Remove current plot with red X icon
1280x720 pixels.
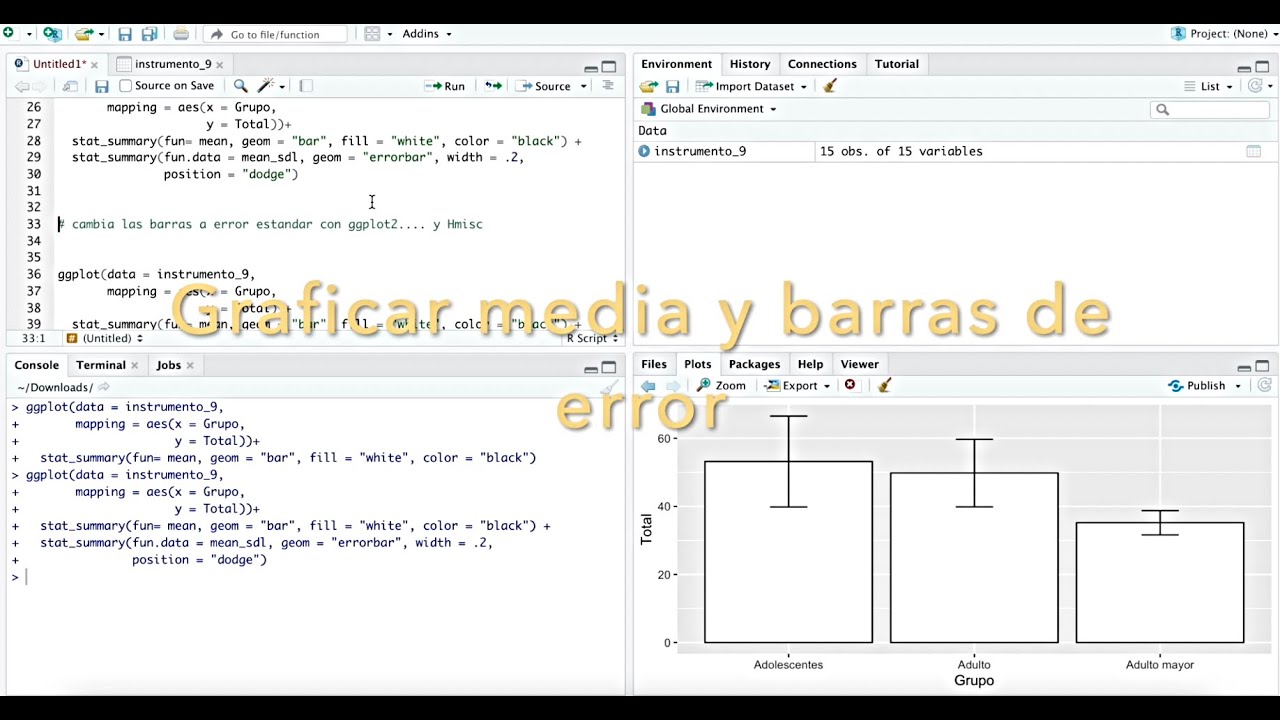(x=850, y=386)
